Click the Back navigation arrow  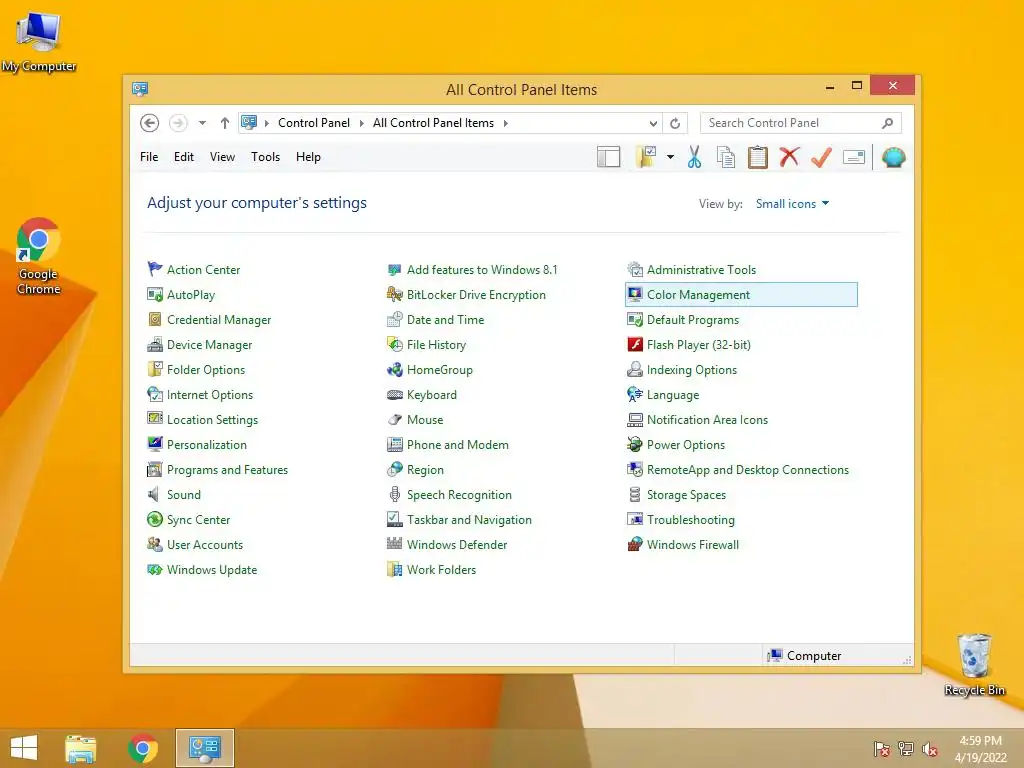pos(150,123)
